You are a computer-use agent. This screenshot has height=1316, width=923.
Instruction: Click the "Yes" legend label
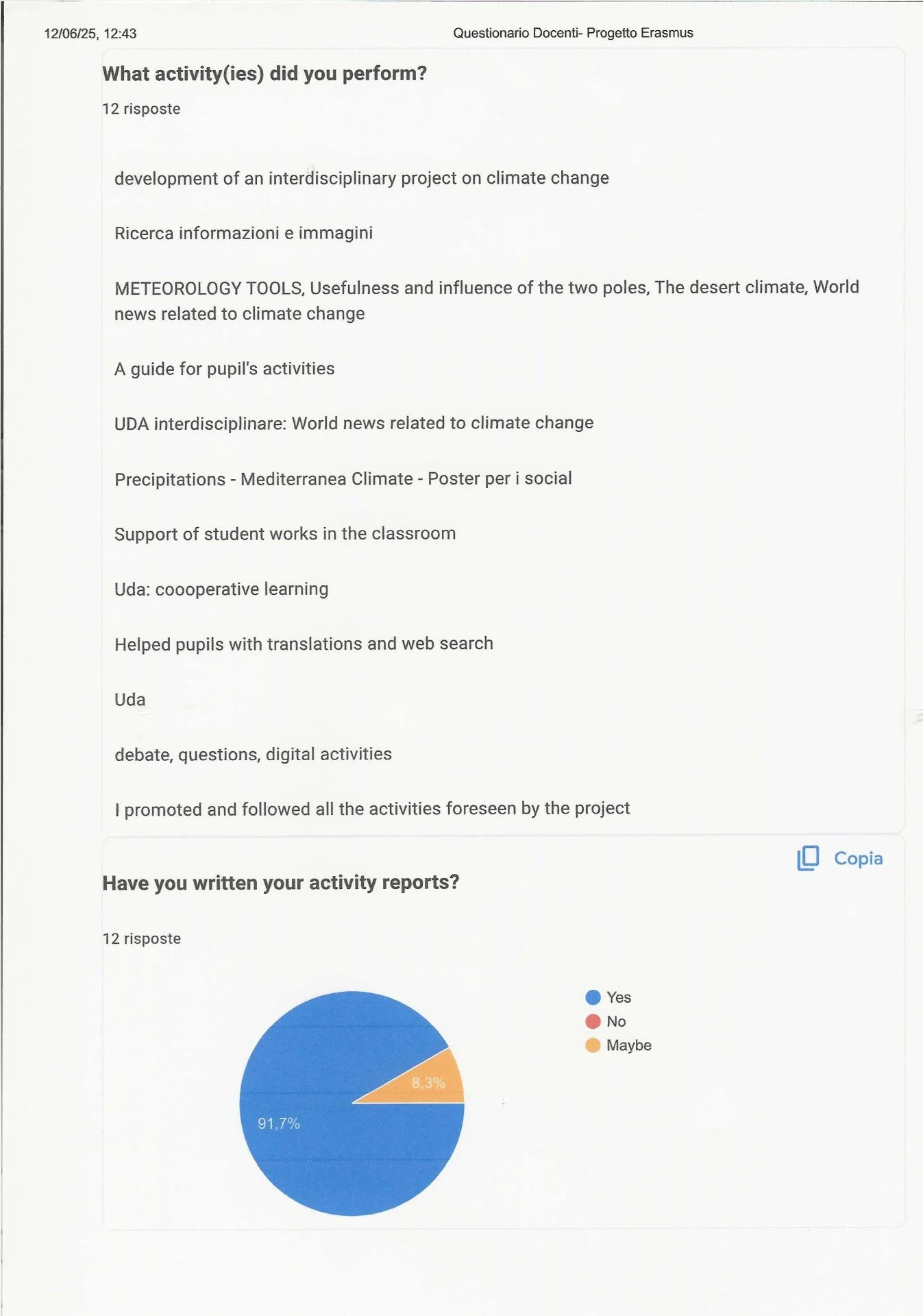pyautogui.click(x=619, y=997)
